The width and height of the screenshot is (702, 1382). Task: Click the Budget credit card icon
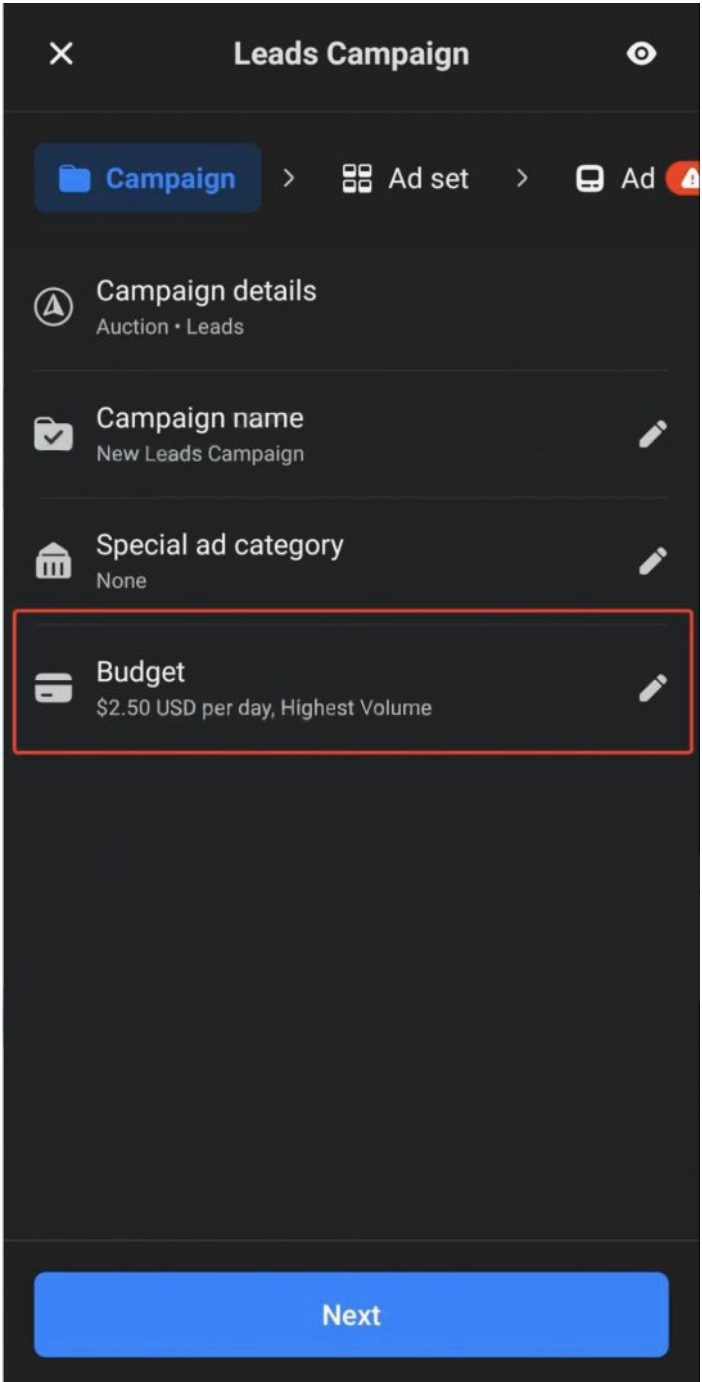coord(54,688)
